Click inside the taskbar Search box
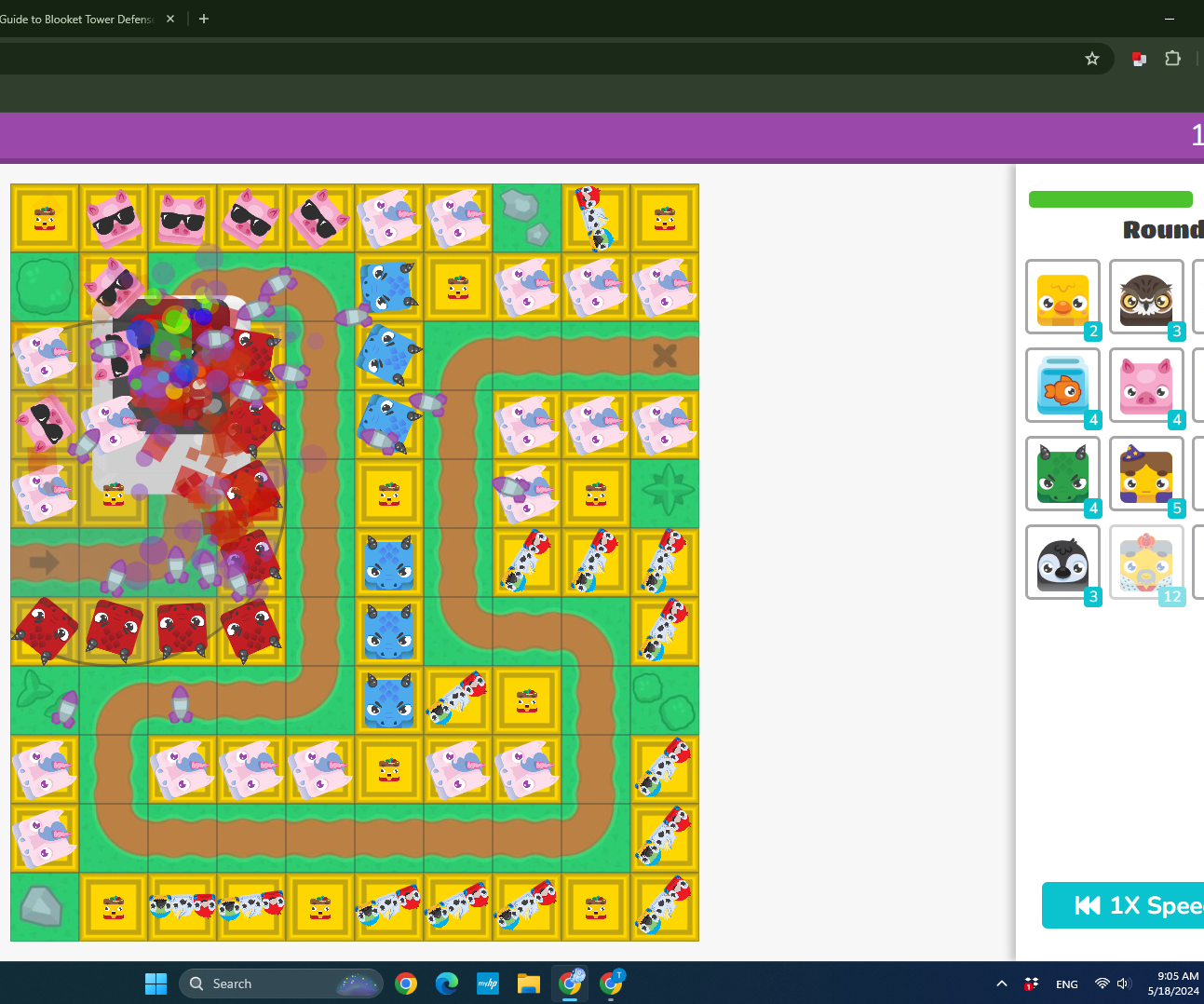1204x1004 pixels. click(x=279, y=984)
